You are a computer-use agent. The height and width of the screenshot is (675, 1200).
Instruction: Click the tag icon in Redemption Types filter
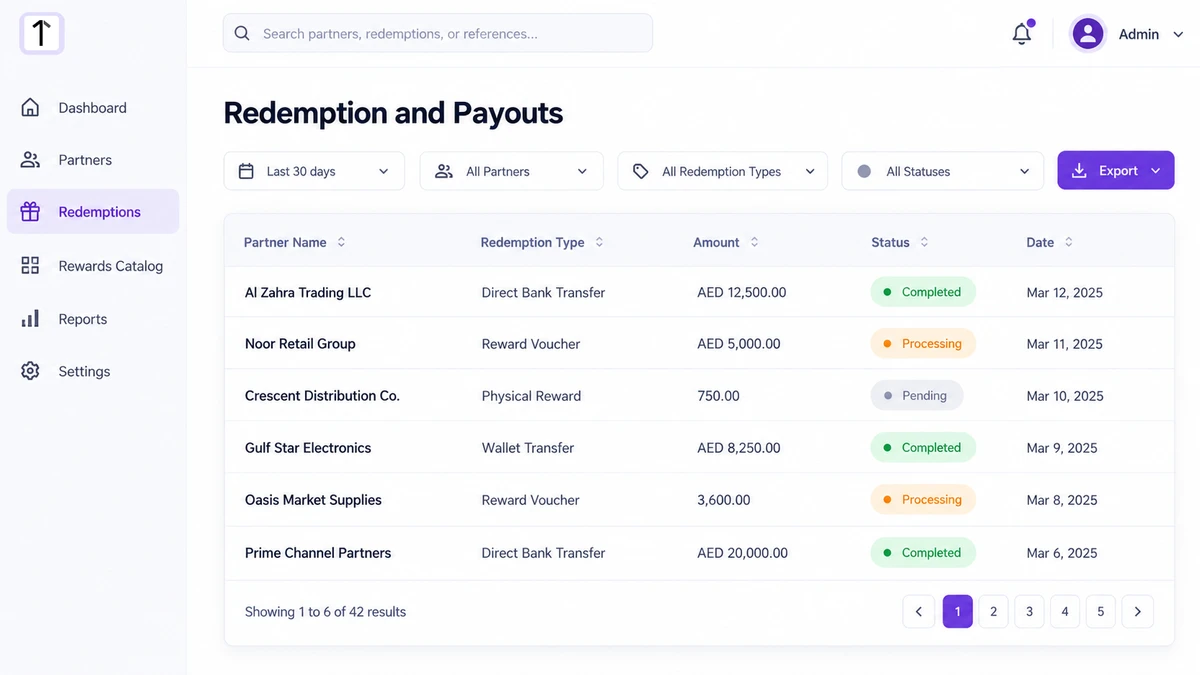[641, 171]
